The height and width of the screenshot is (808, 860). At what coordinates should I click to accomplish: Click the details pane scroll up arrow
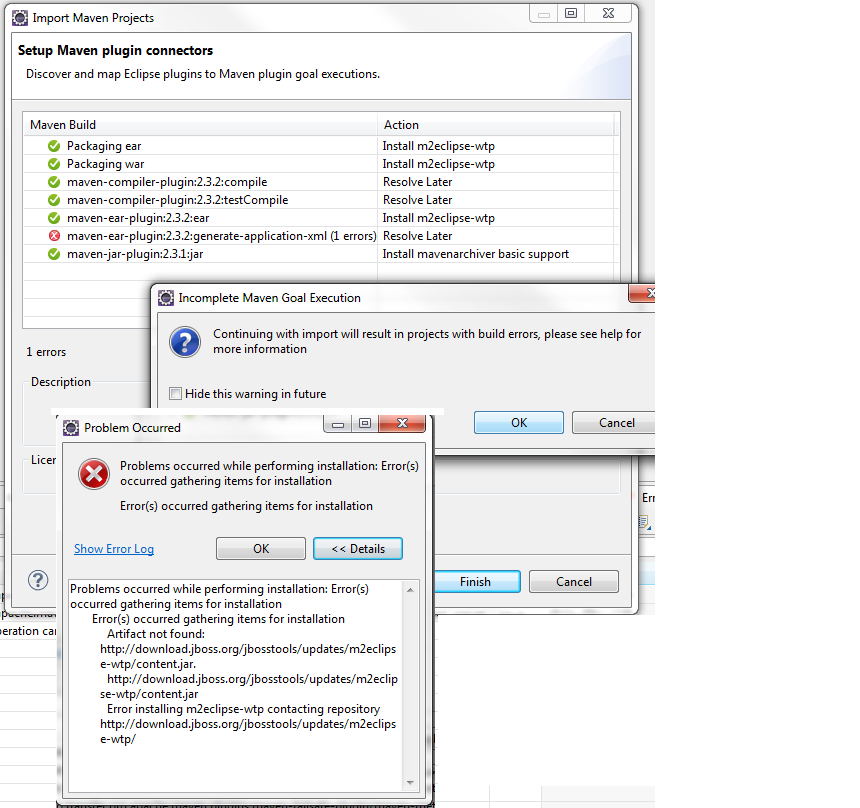click(410, 590)
